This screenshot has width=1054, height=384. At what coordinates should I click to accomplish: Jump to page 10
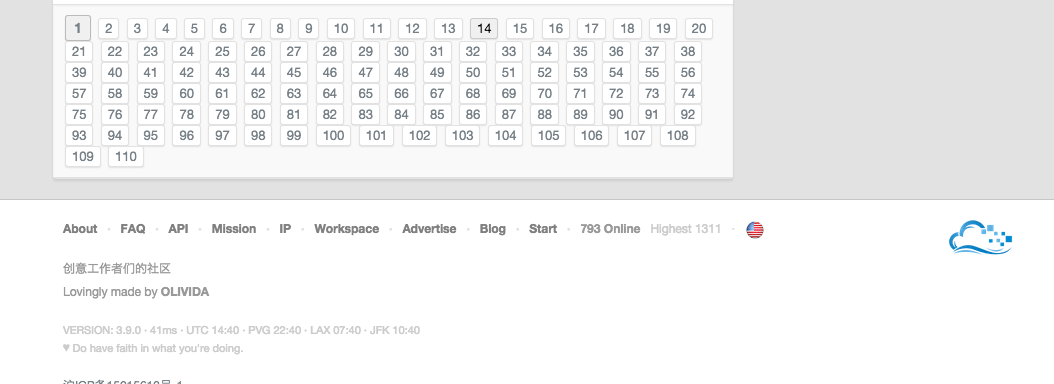click(x=341, y=29)
